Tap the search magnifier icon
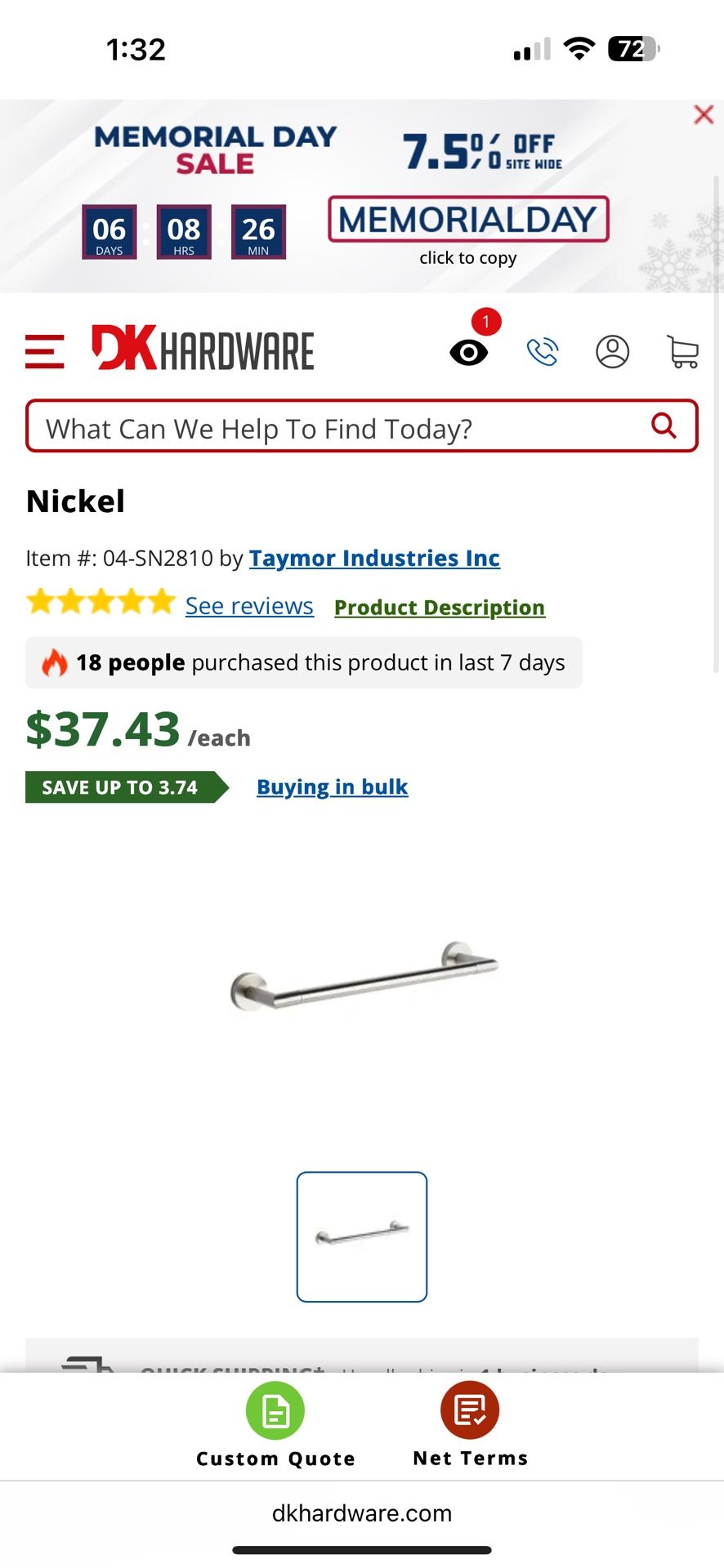Image resolution: width=724 pixels, height=1568 pixels. pos(663,425)
